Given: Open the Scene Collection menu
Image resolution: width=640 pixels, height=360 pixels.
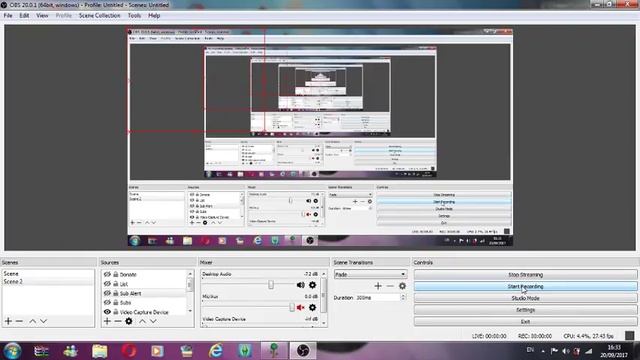Looking at the screenshot, I should tap(100, 16).
